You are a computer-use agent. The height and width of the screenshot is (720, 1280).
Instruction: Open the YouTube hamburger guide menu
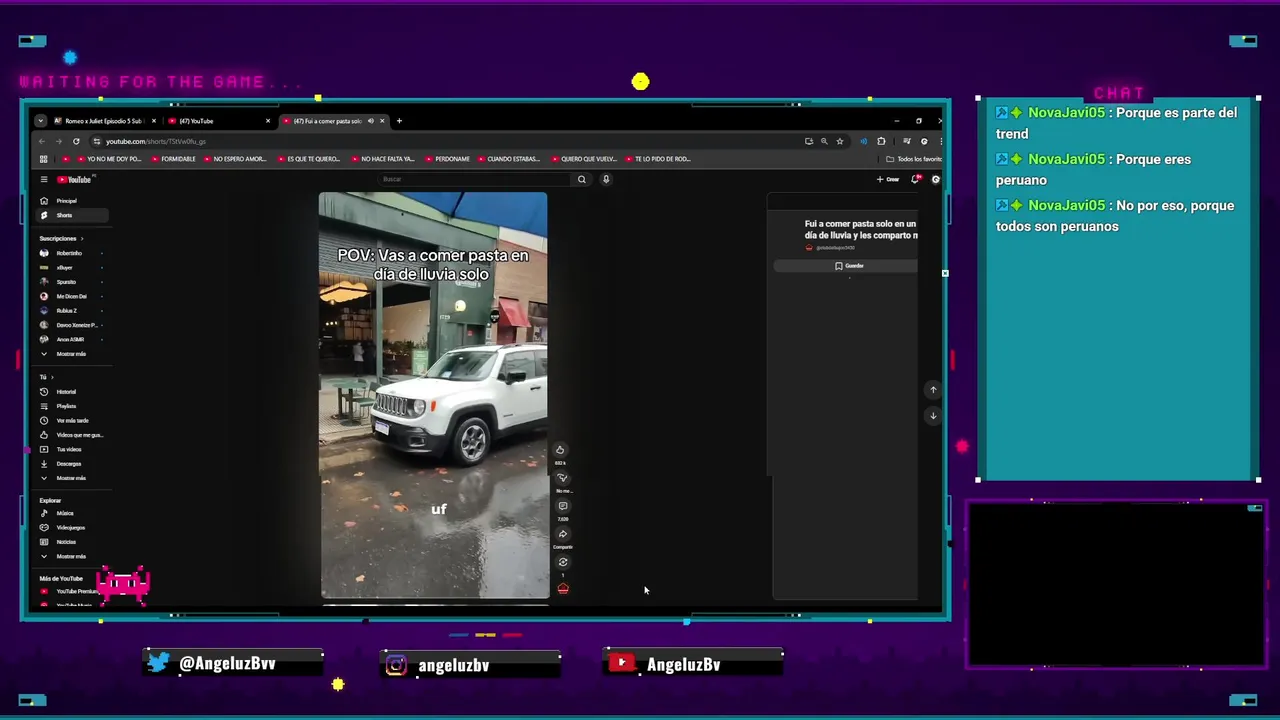click(x=44, y=179)
